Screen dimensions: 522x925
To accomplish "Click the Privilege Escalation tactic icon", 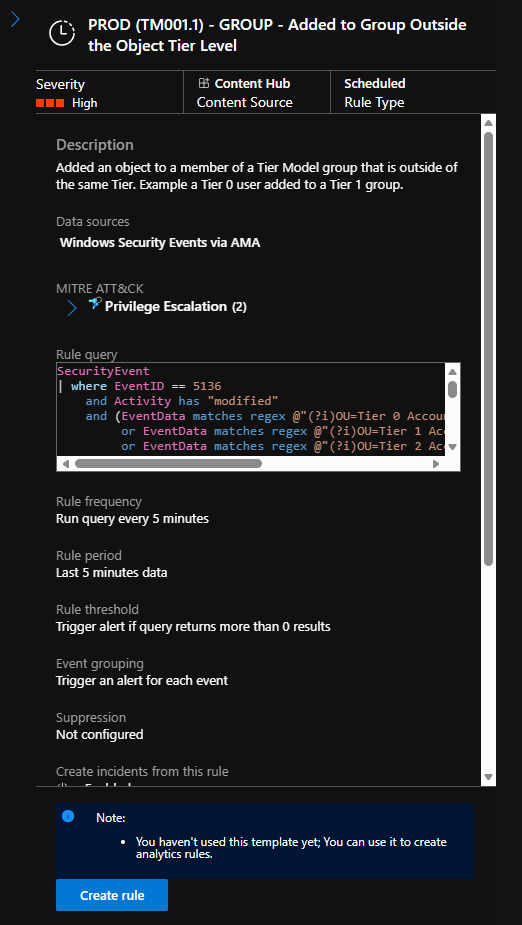I will (x=94, y=304).
